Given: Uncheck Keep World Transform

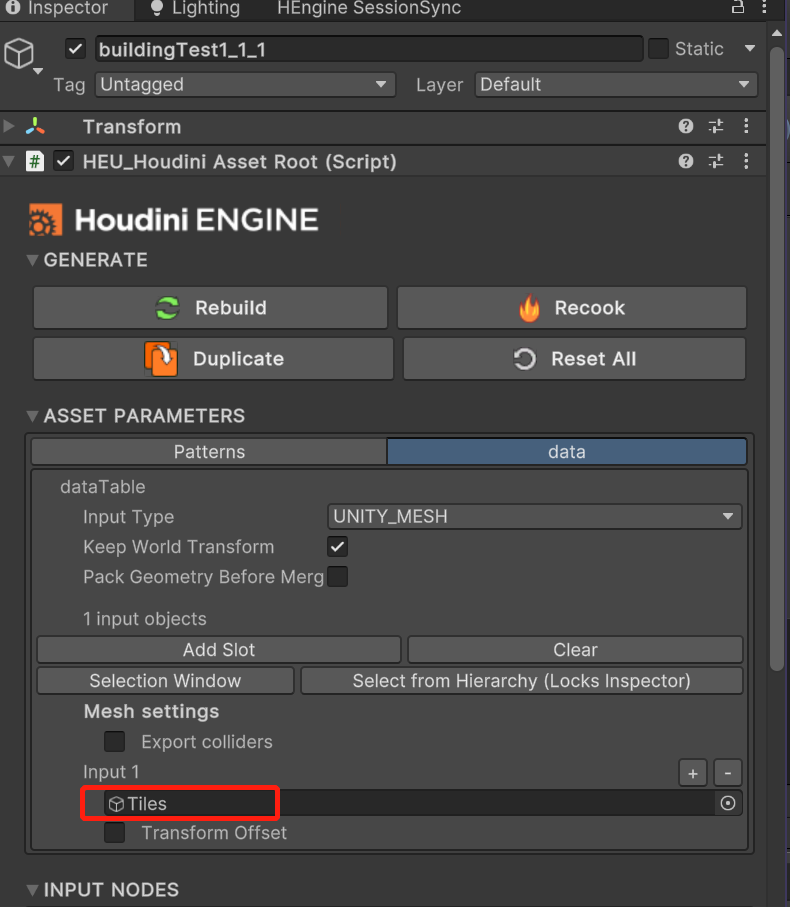Looking at the screenshot, I should pos(337,547).
